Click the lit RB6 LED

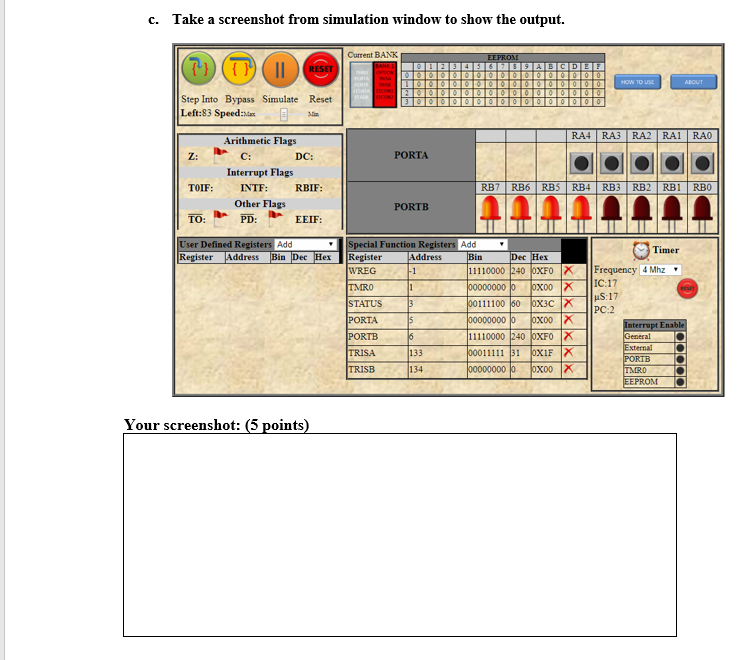click(521, 214)
